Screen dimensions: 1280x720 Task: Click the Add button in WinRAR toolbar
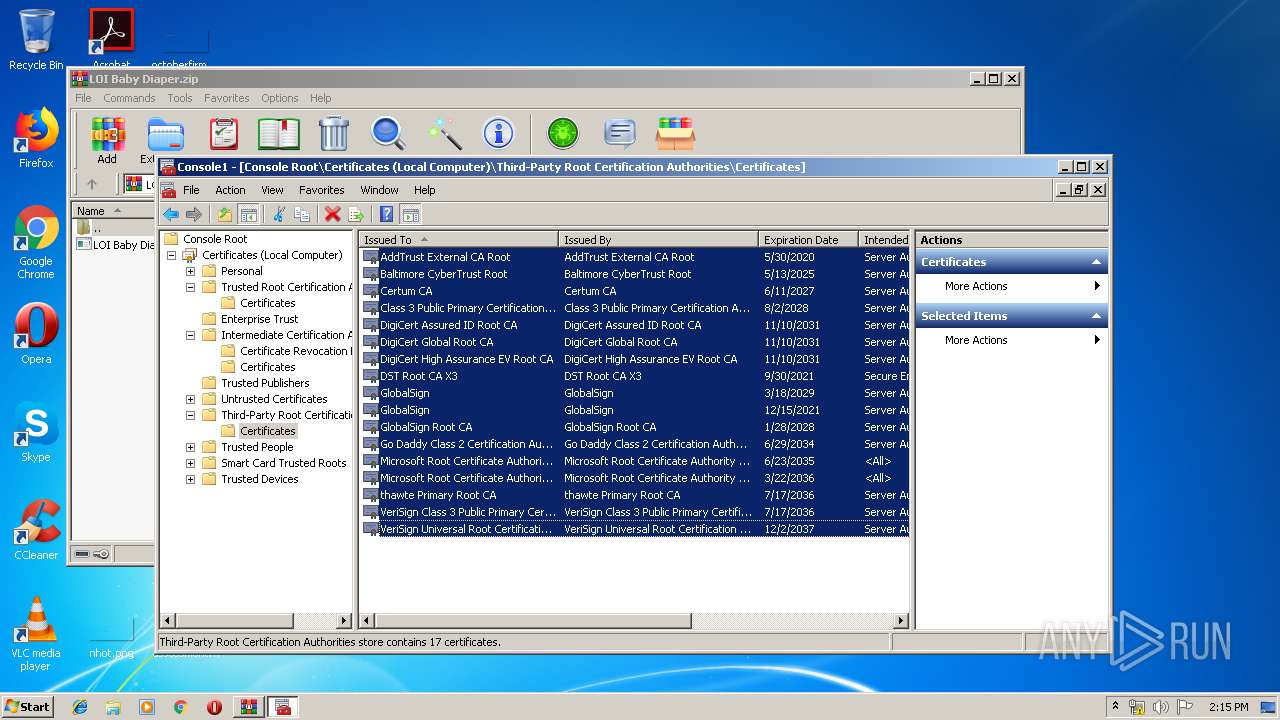(107, 140)
